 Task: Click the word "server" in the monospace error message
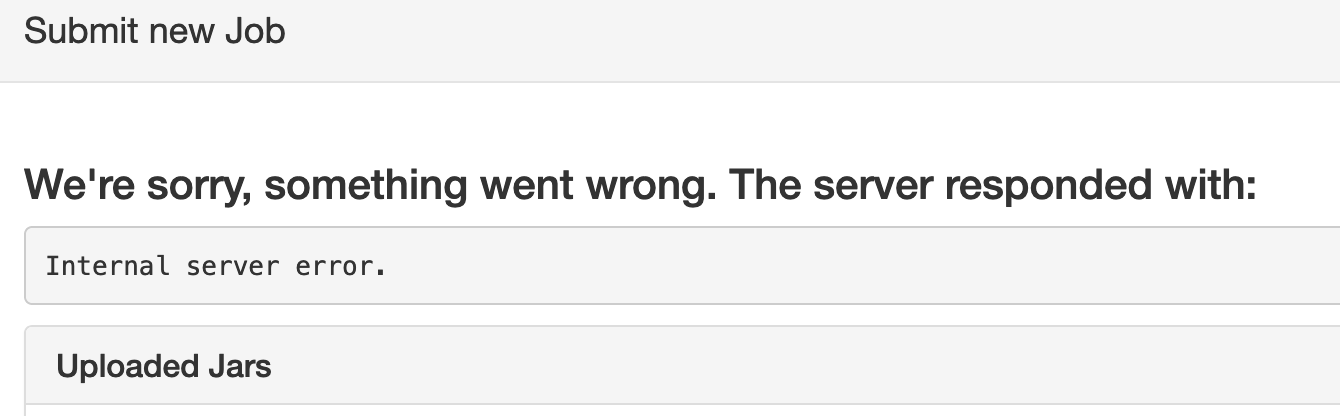230,267
